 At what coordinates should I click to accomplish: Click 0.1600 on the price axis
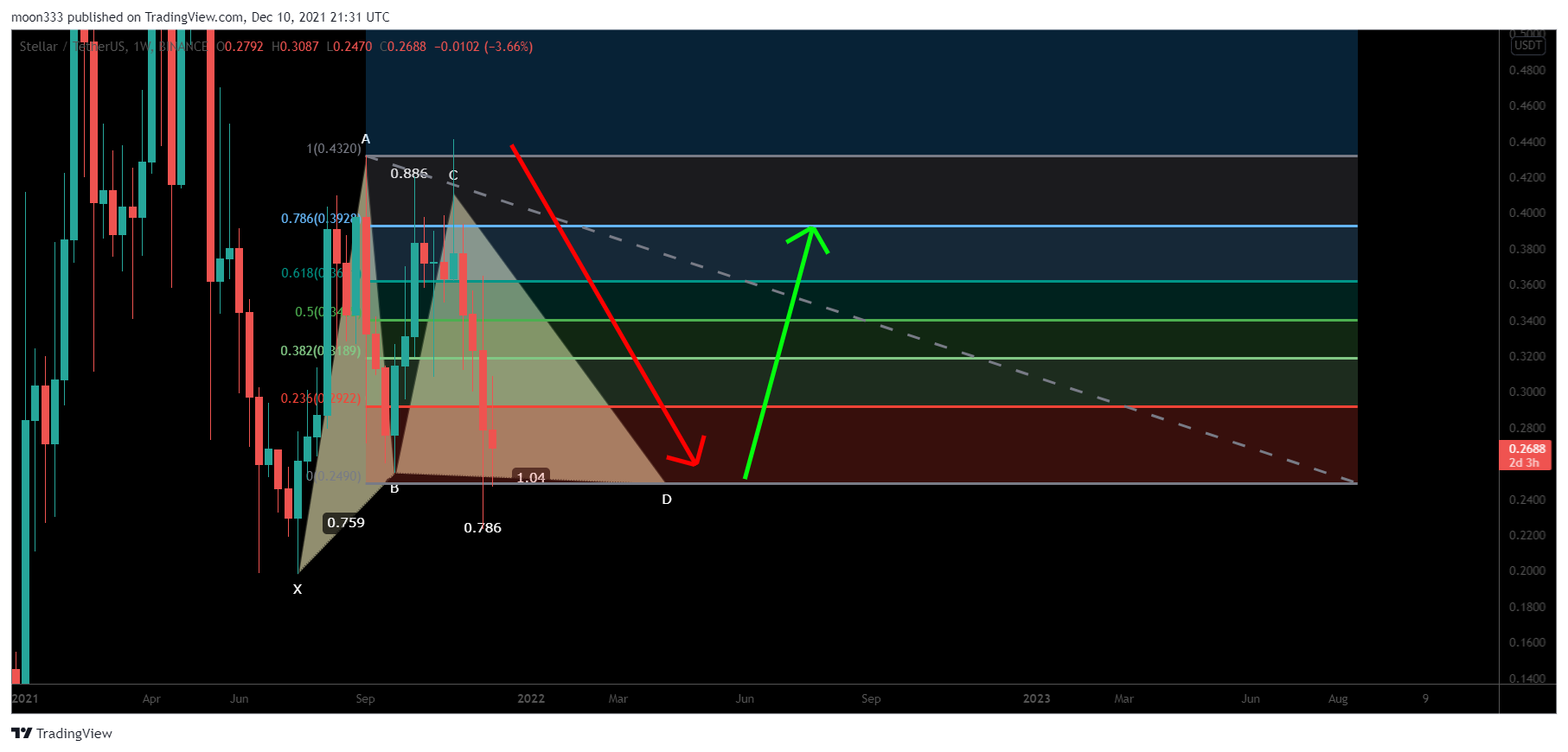click(1527, 643)
